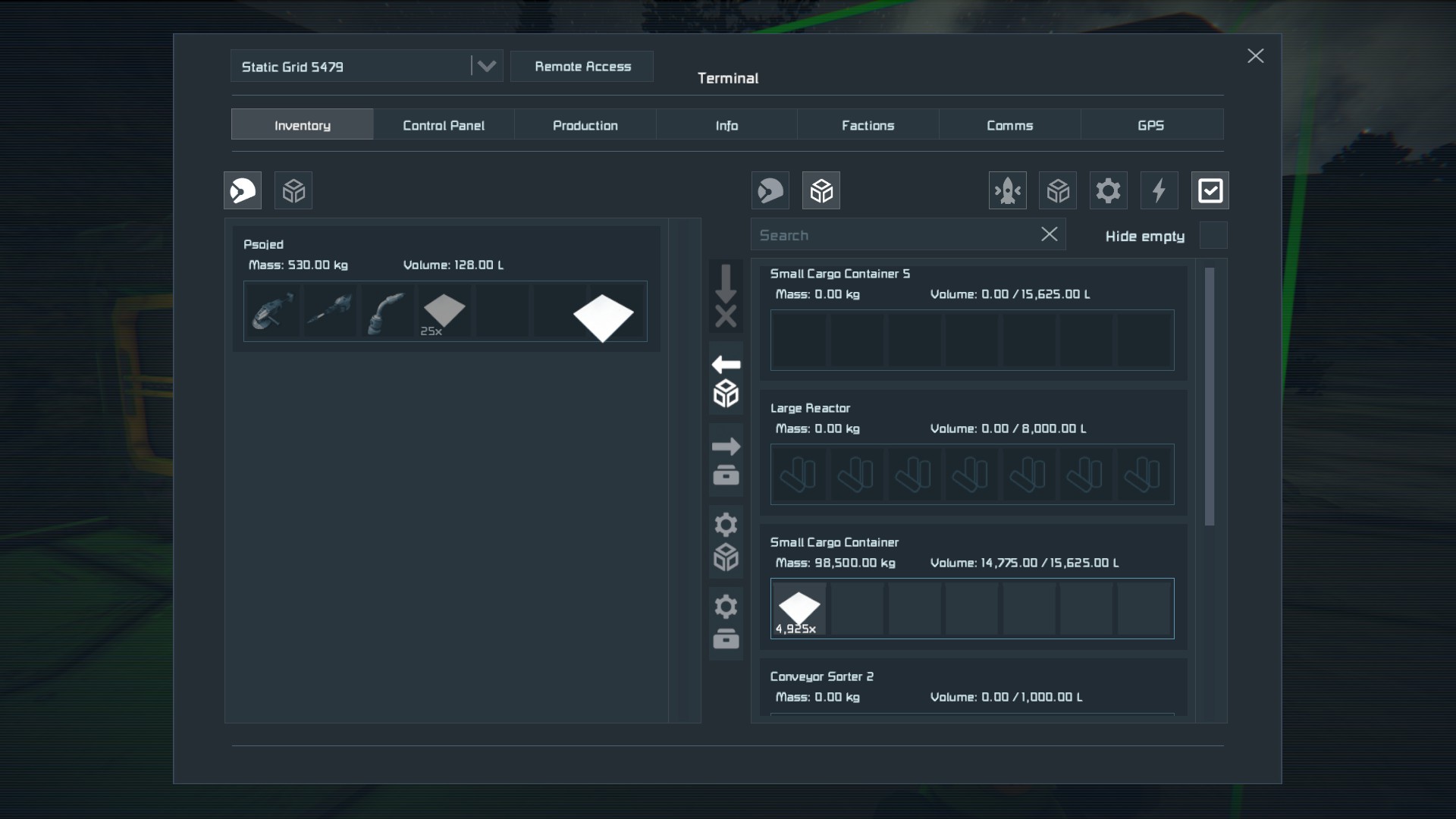This screenshot has width=1456, height=819.
Task: Click the ship filter icon
Action: coord(1007,190)
